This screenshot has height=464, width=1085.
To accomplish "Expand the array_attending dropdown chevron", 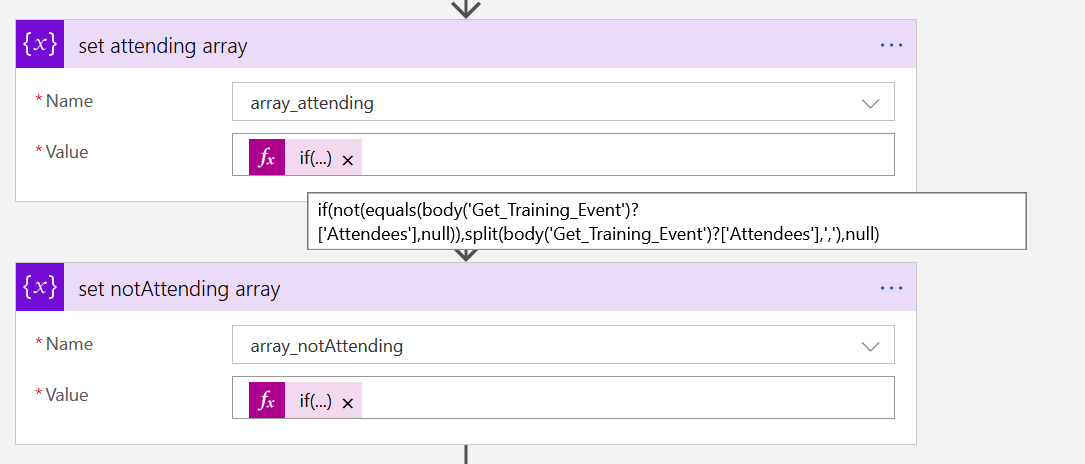I will 869,103.
